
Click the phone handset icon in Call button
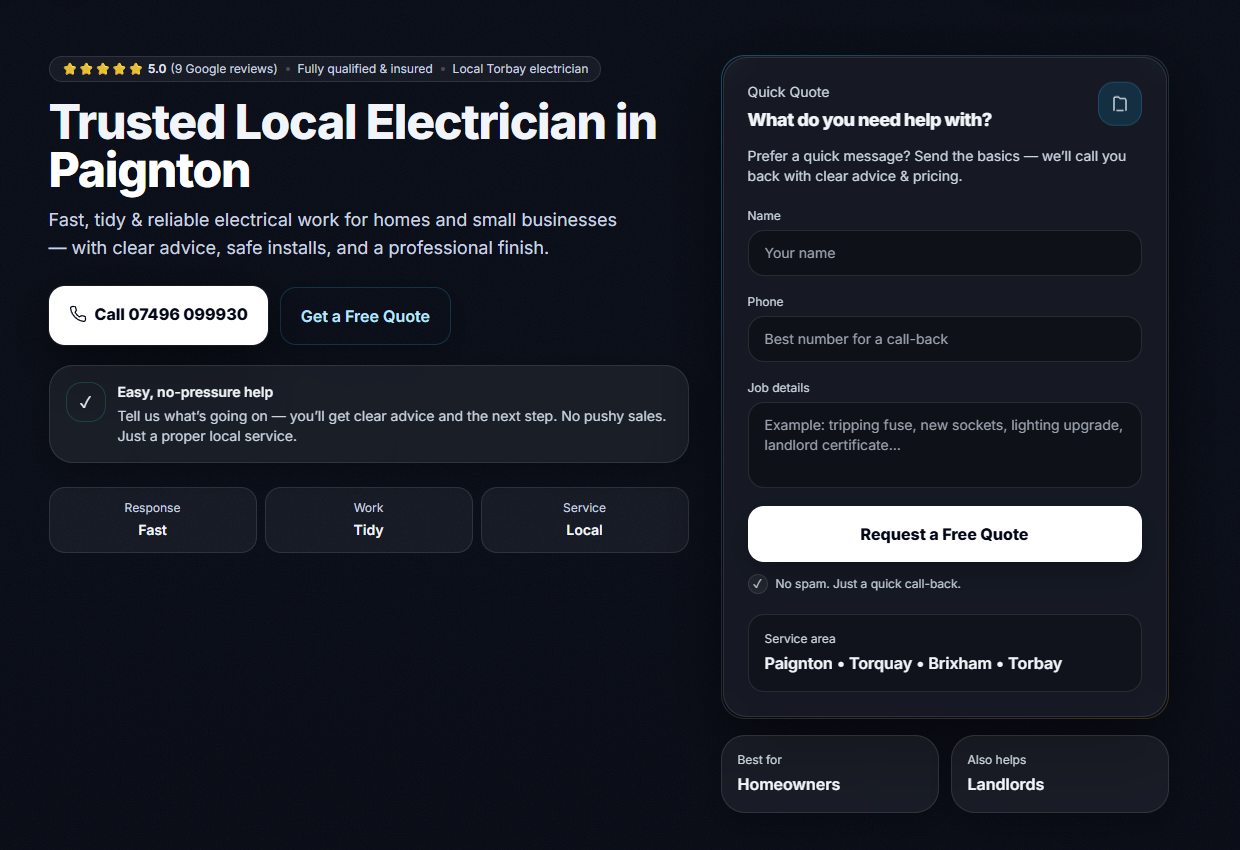point(78,315)
